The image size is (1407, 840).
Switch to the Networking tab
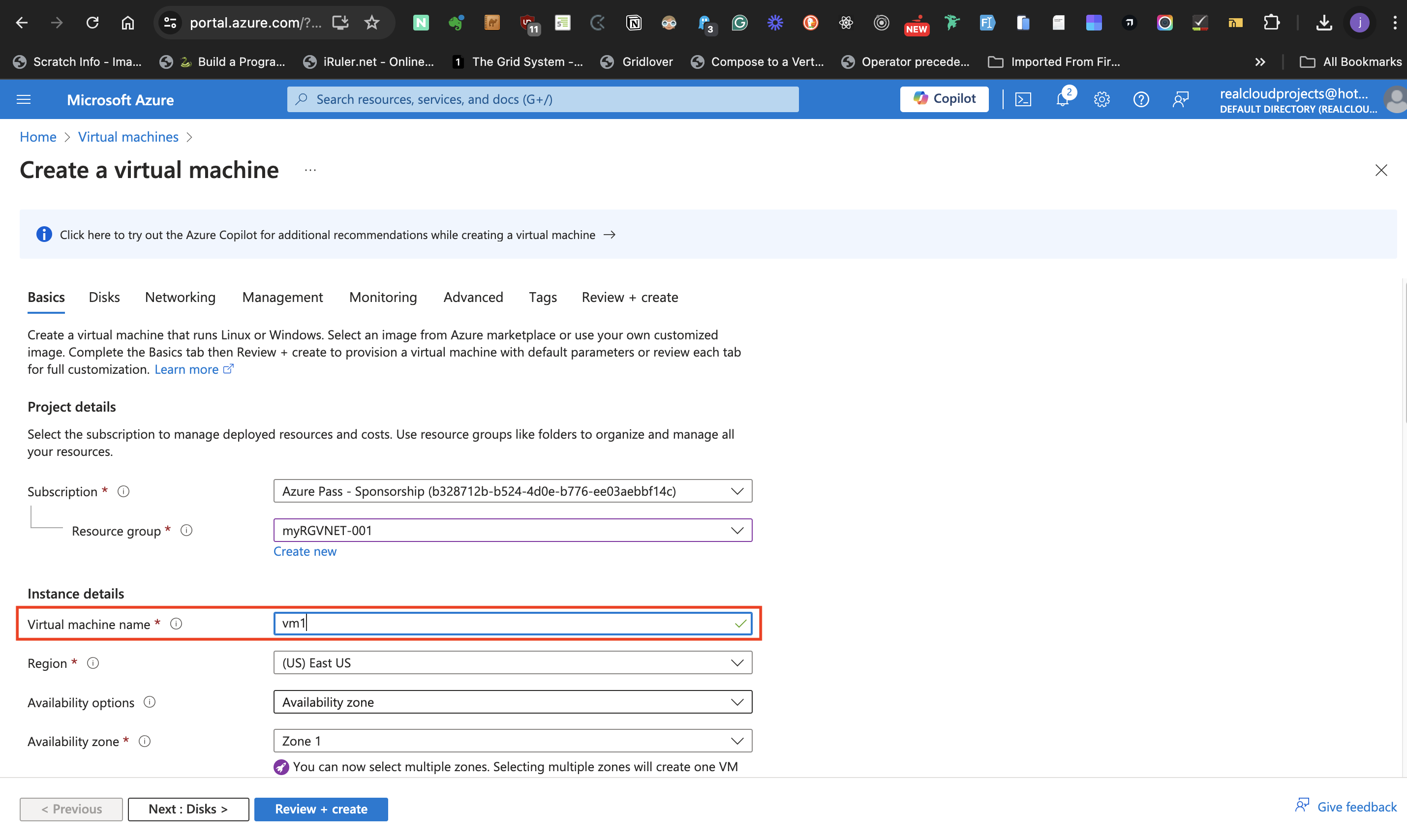(180, 297)
